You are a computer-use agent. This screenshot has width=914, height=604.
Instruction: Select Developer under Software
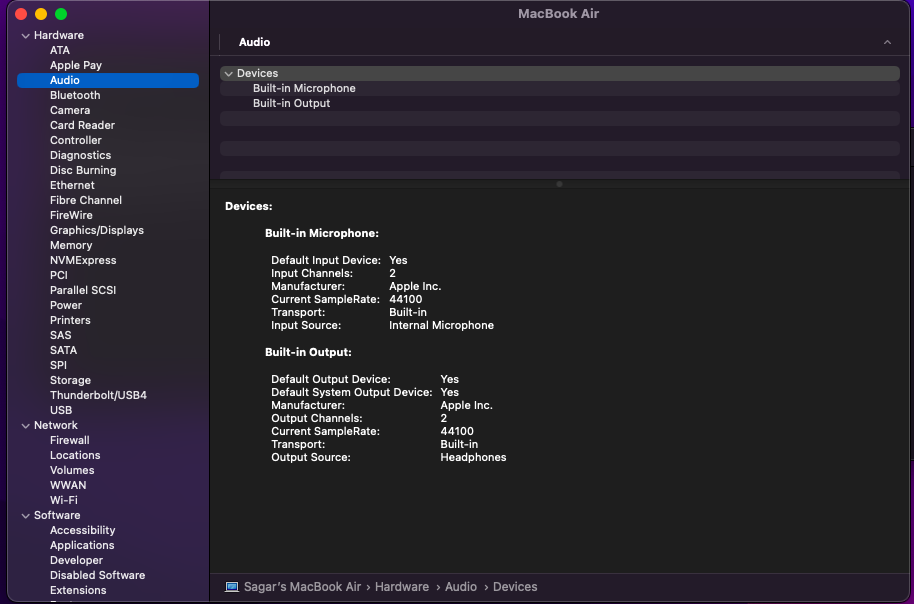(76, 561)
